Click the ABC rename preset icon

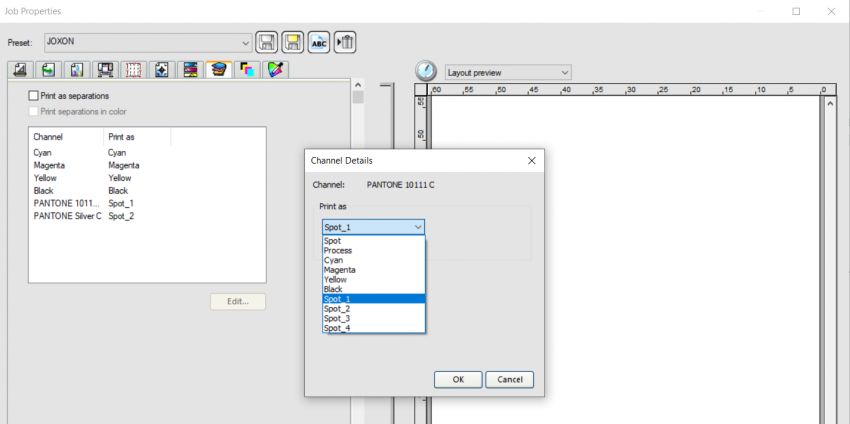point(319,42)
